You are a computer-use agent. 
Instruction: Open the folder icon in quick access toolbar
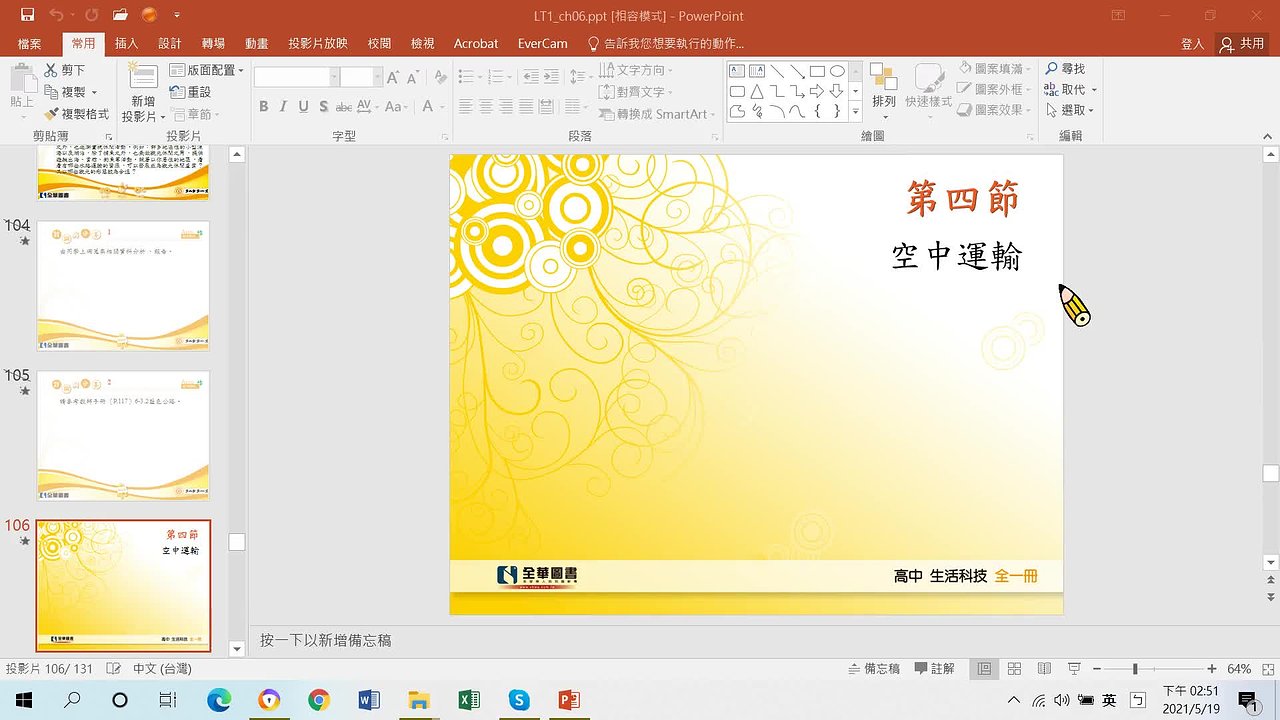click(120, 15)
